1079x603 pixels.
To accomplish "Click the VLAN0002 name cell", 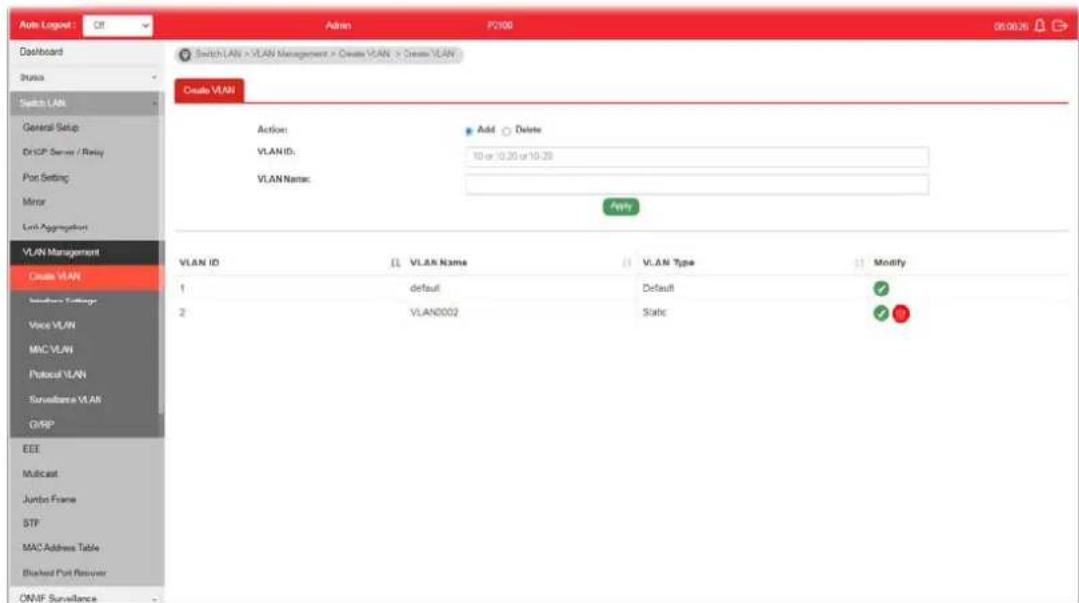I will coord(434,313).
